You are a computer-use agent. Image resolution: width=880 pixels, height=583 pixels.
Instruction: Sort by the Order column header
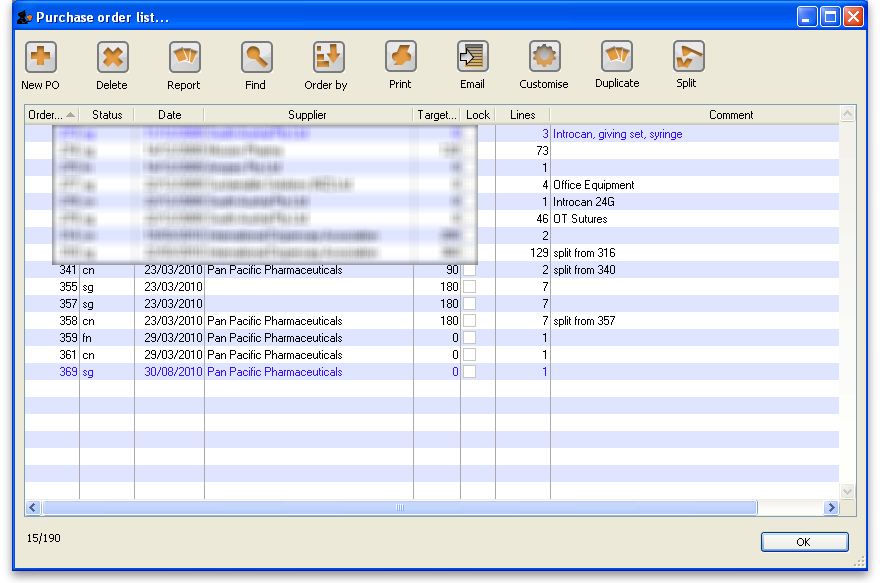[x=50, y=115]
